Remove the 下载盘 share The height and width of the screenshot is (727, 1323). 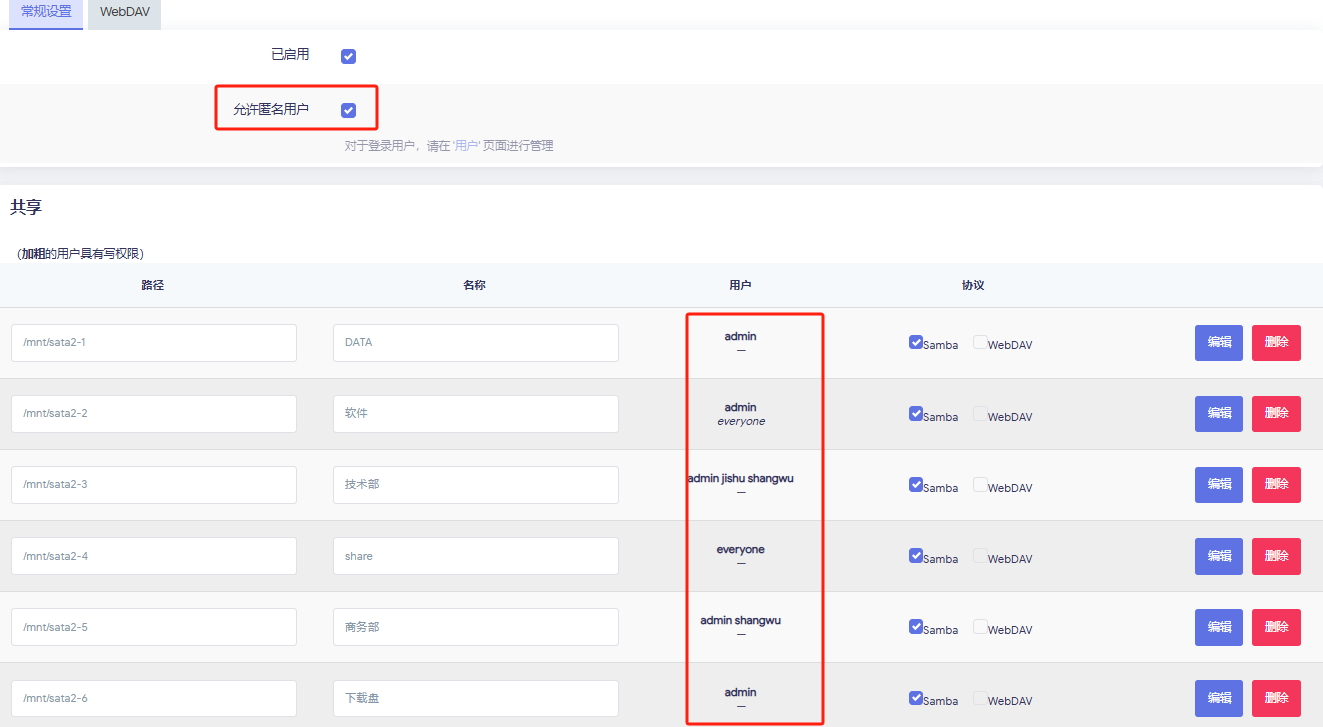pos(1276,698)
